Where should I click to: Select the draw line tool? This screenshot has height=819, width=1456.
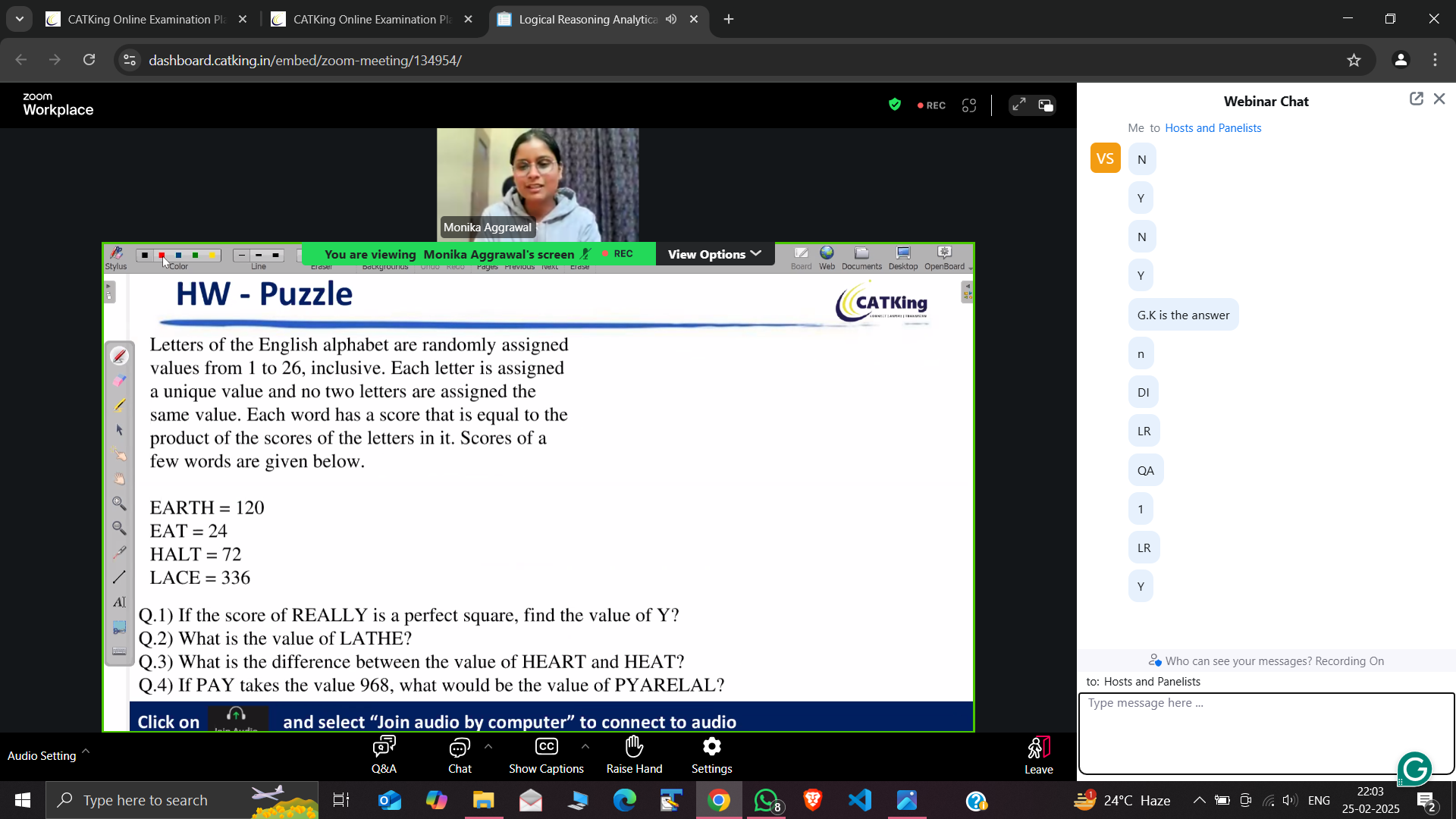120,577
